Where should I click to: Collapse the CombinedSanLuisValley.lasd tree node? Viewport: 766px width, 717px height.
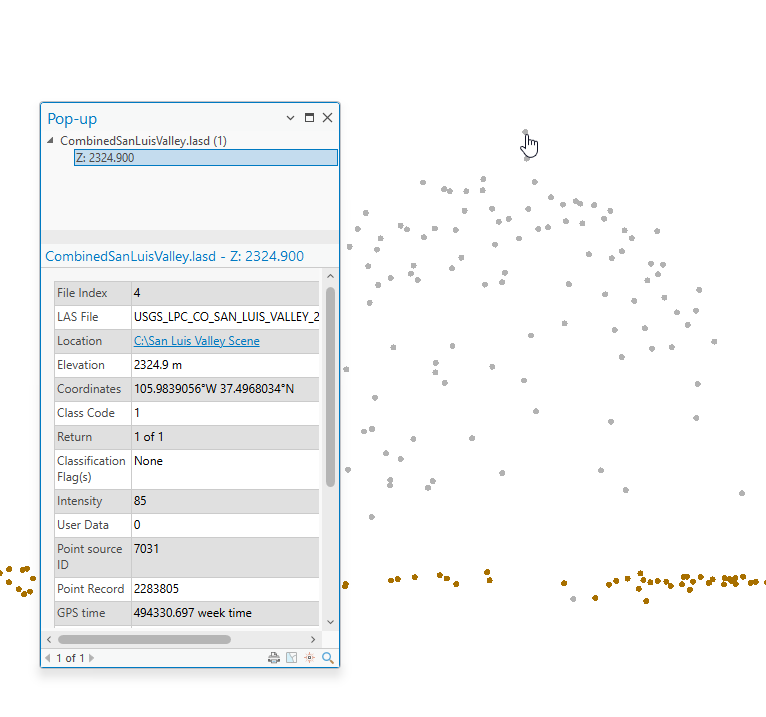50,141
